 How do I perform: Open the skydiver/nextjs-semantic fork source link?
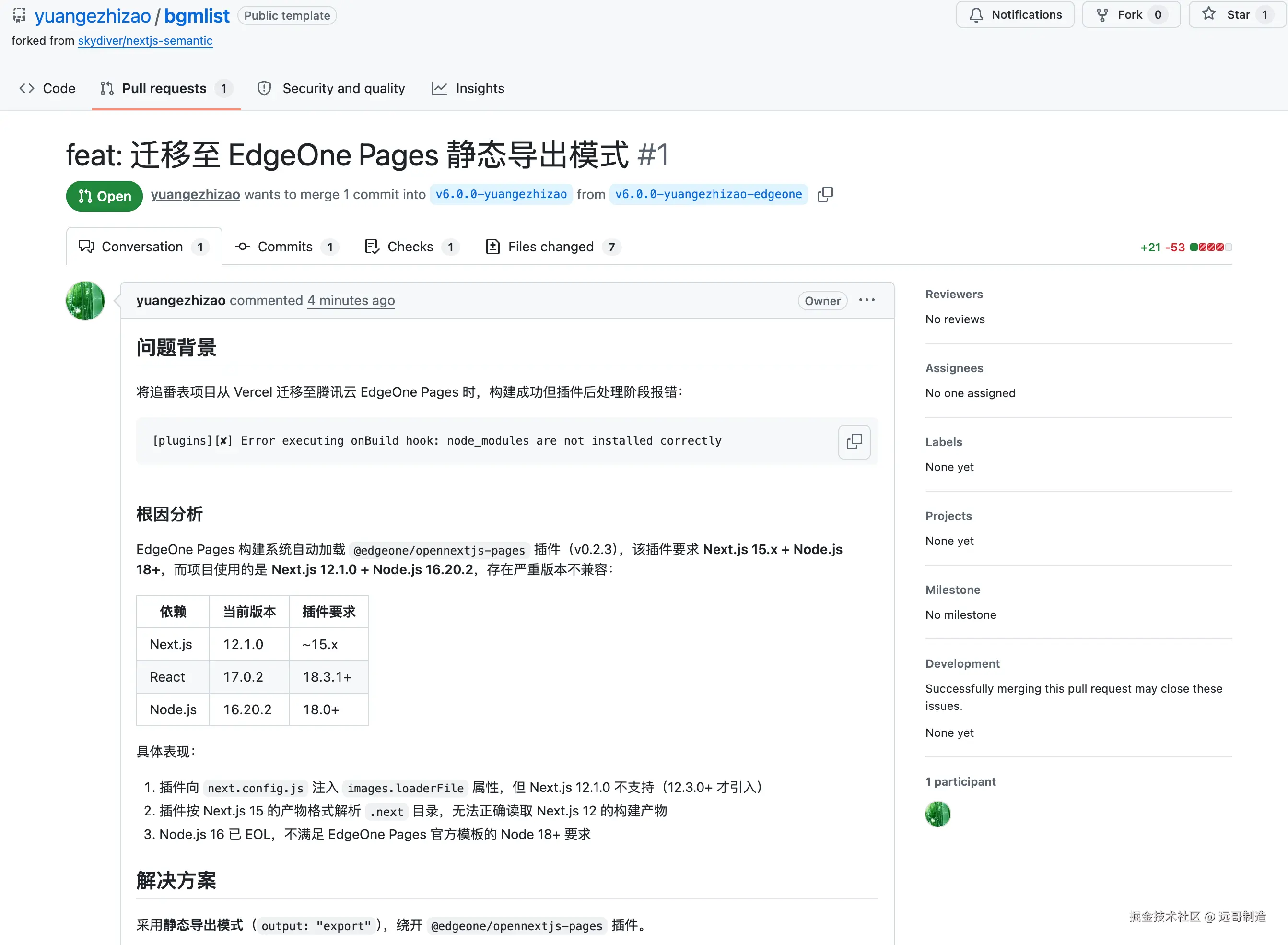[145, 41]
